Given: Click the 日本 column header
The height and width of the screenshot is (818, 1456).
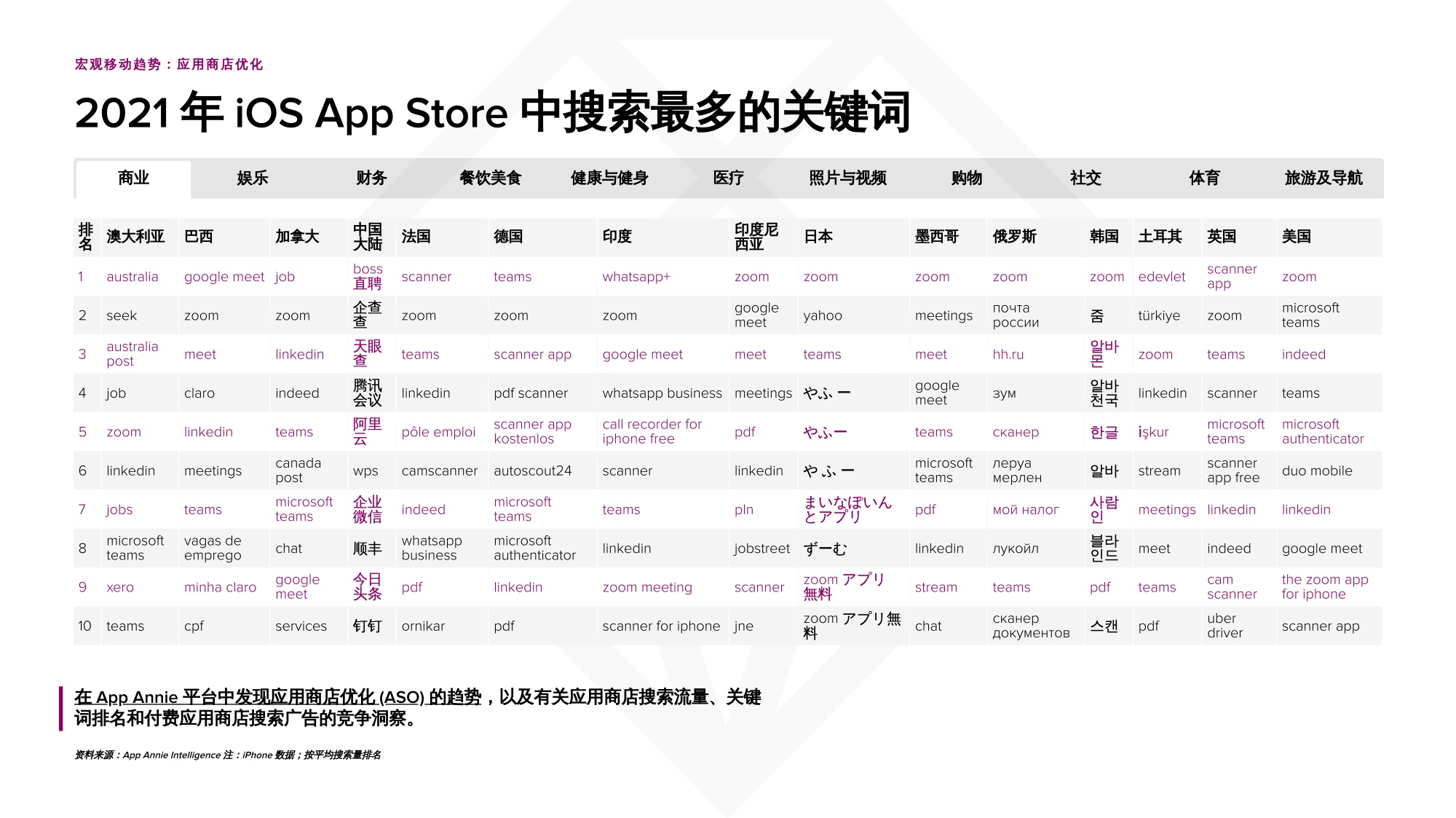Looking at the screenshot, I should pyautogui.click(x=818, y=237).
